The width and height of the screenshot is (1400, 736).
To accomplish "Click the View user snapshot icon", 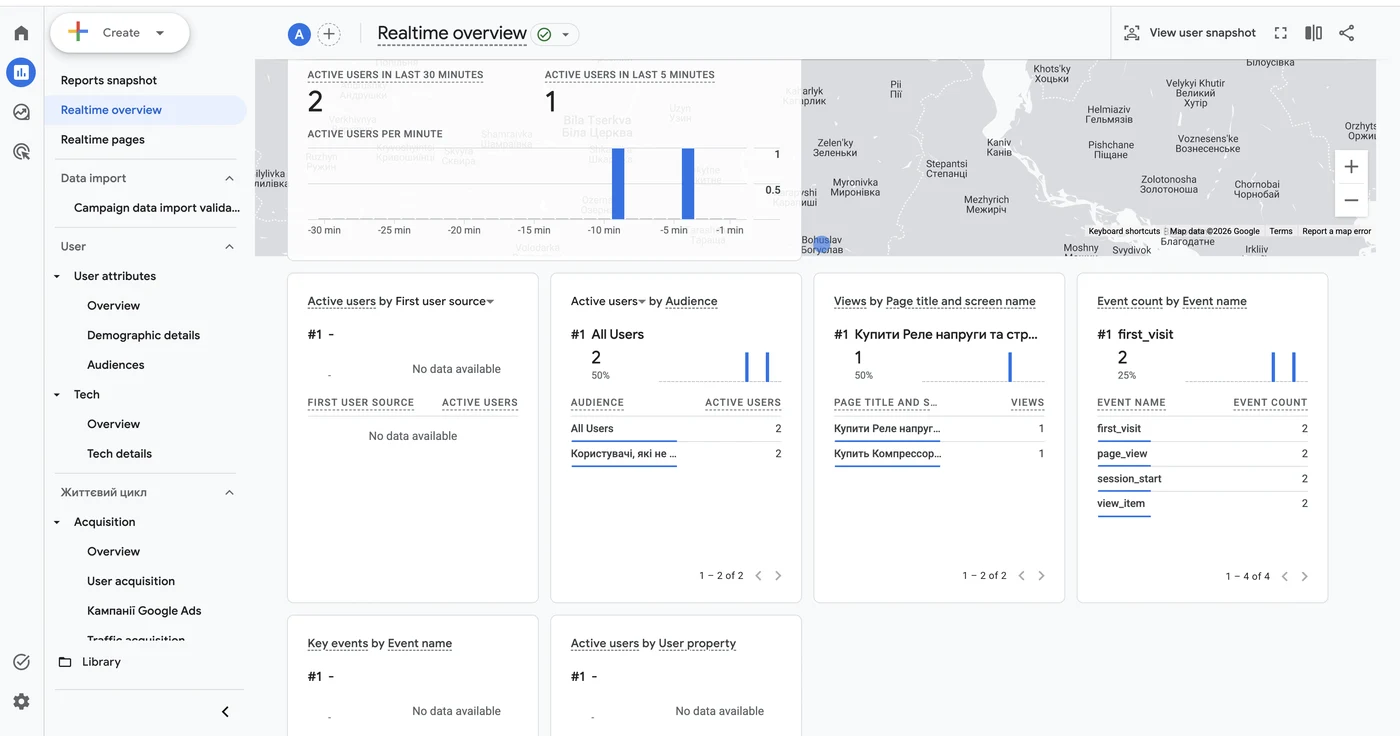I will [x=1131, y=33].
